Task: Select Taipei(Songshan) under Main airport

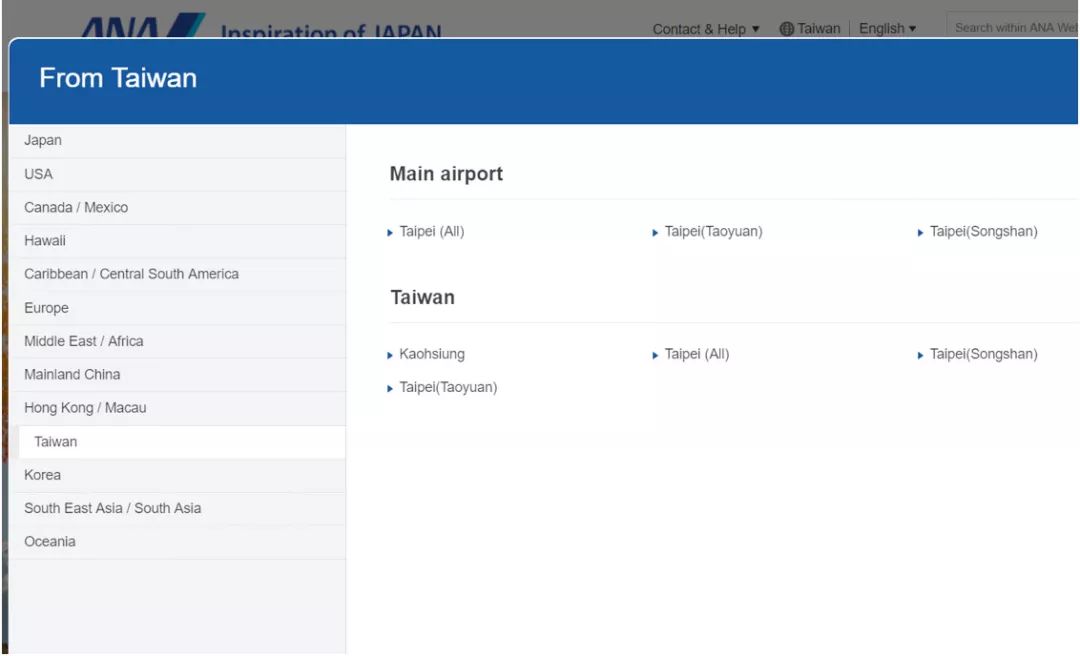Action: [983, 232]
